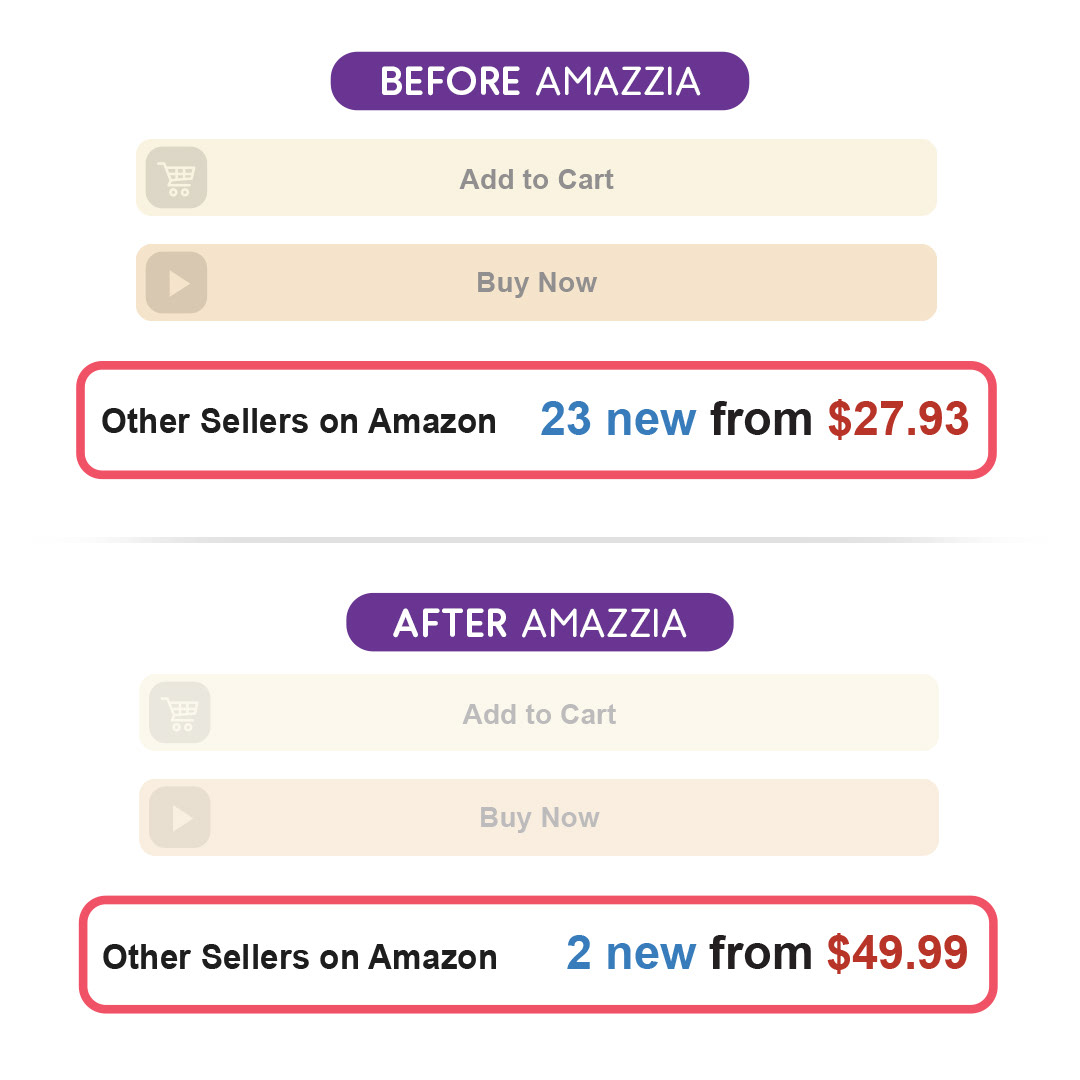
Task: Click the word 'from' beside $49.99
Action: coord(760,953)
